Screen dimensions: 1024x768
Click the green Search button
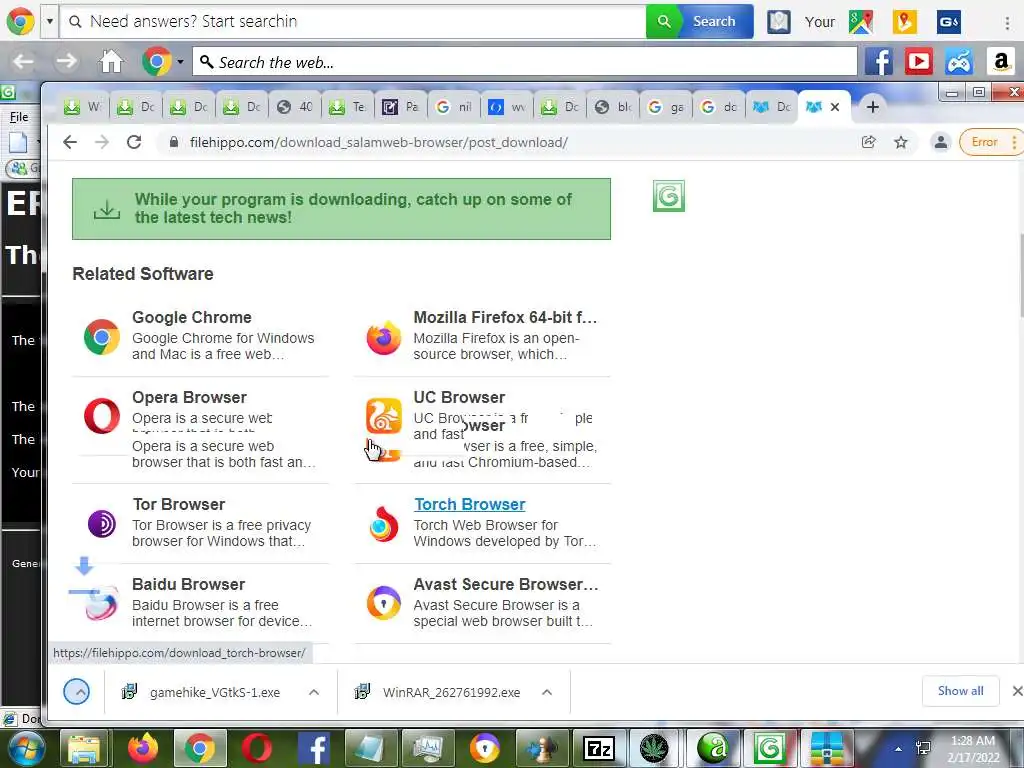click(699, 22)
